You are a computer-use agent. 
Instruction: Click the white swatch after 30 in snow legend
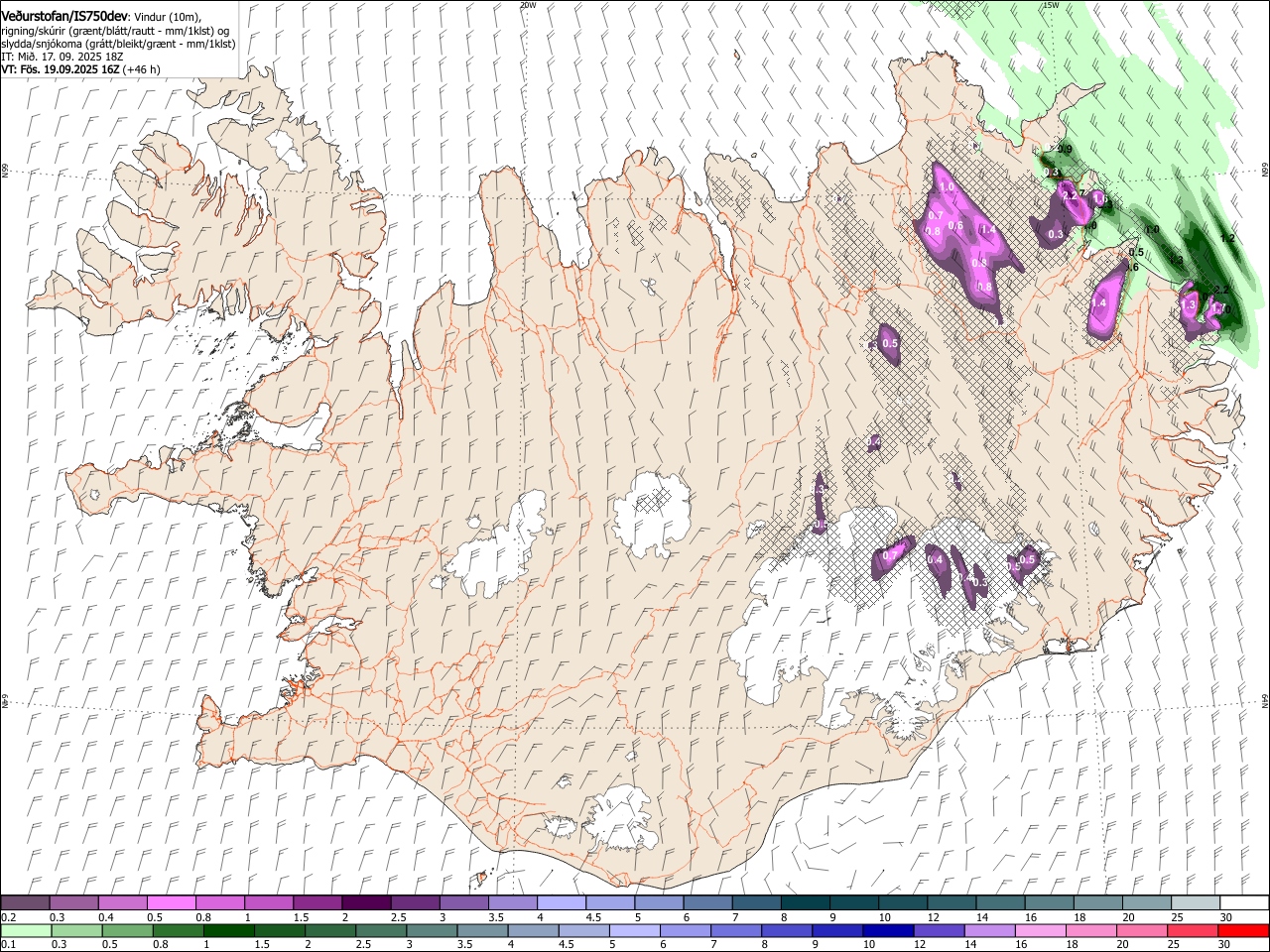pos(1244,902)
